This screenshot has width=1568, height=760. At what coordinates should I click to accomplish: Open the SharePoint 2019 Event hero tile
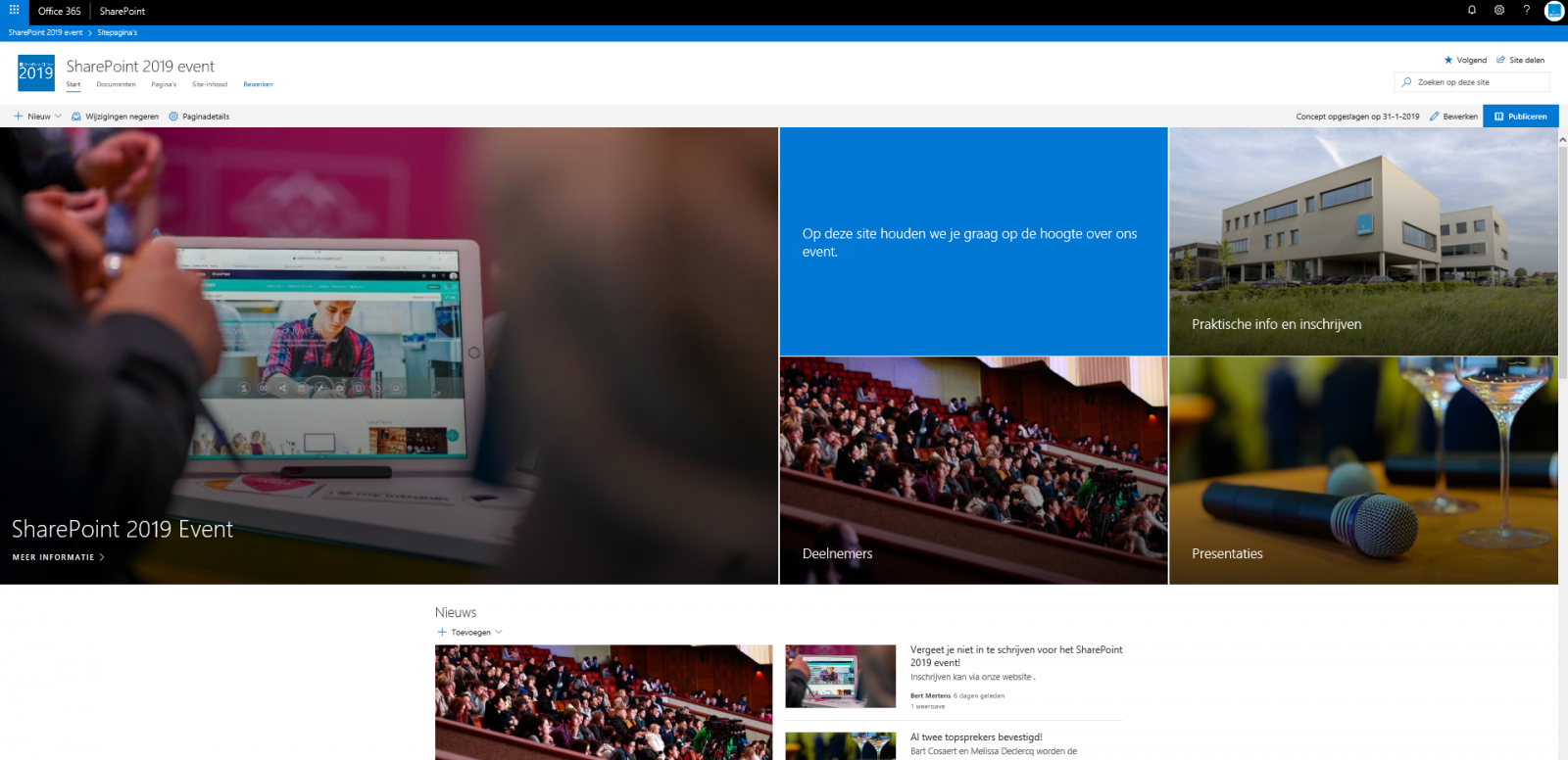click(389, 356)
